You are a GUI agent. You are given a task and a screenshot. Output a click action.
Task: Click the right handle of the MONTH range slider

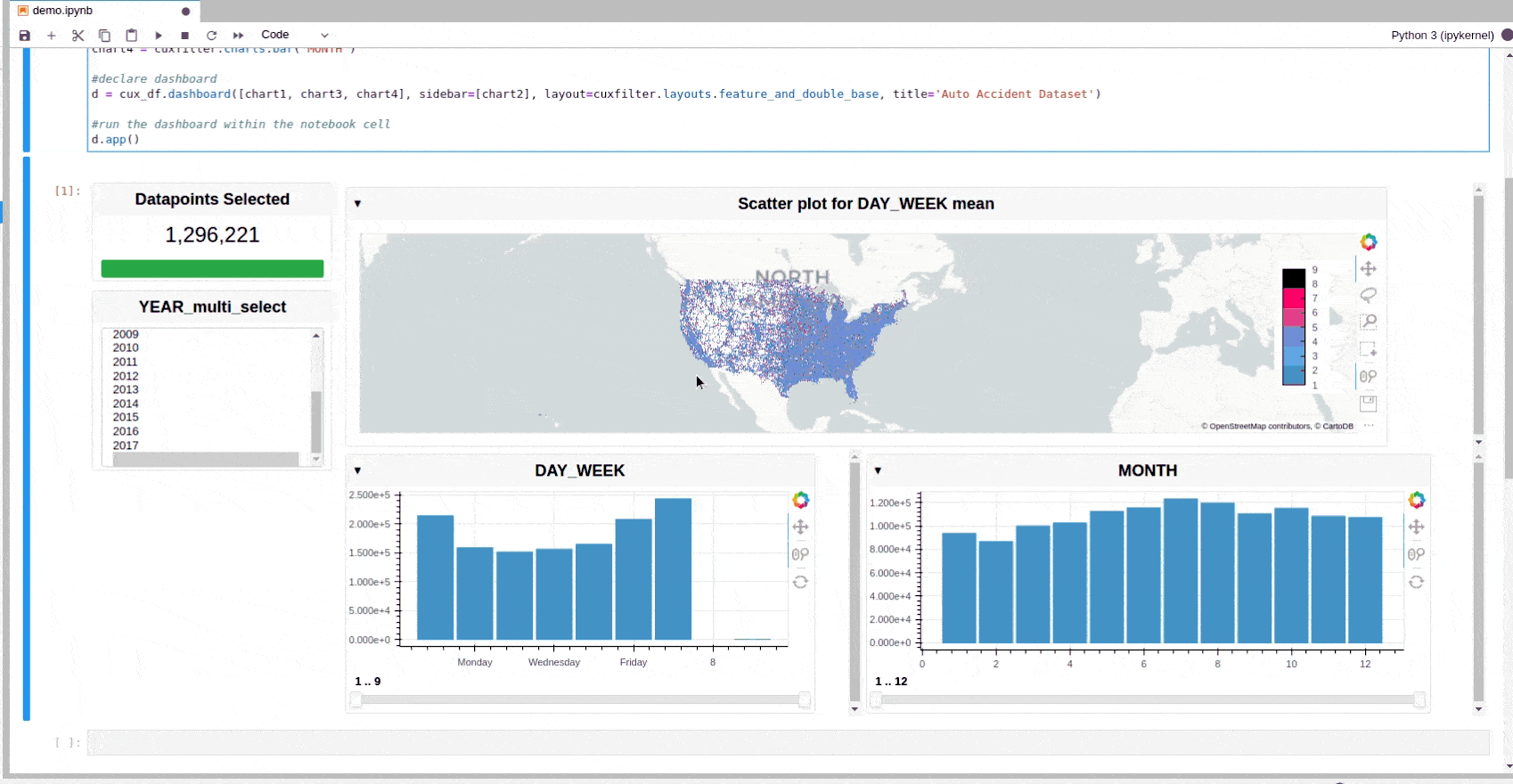click(1419, 700)
